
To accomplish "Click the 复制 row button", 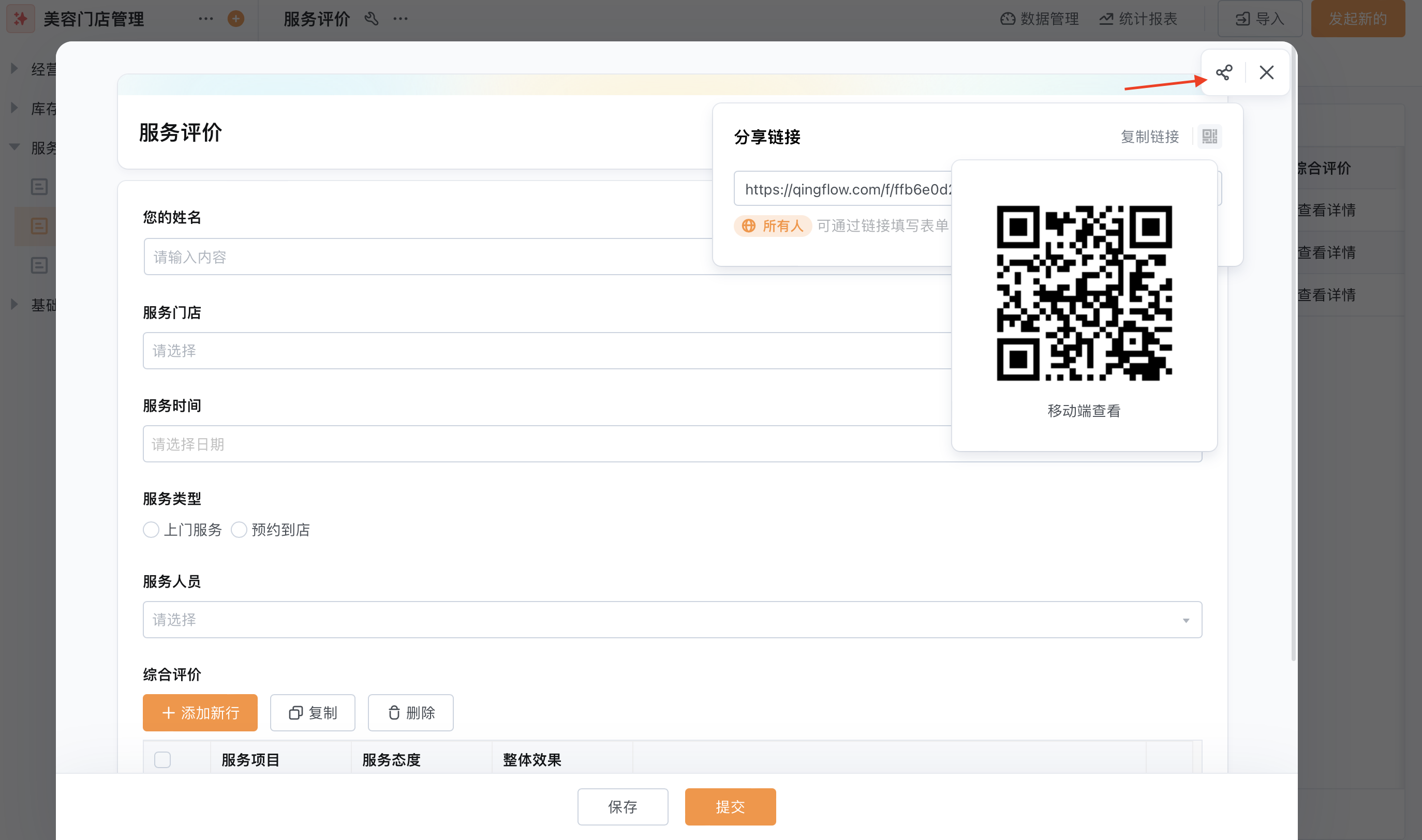I will 313,713.
